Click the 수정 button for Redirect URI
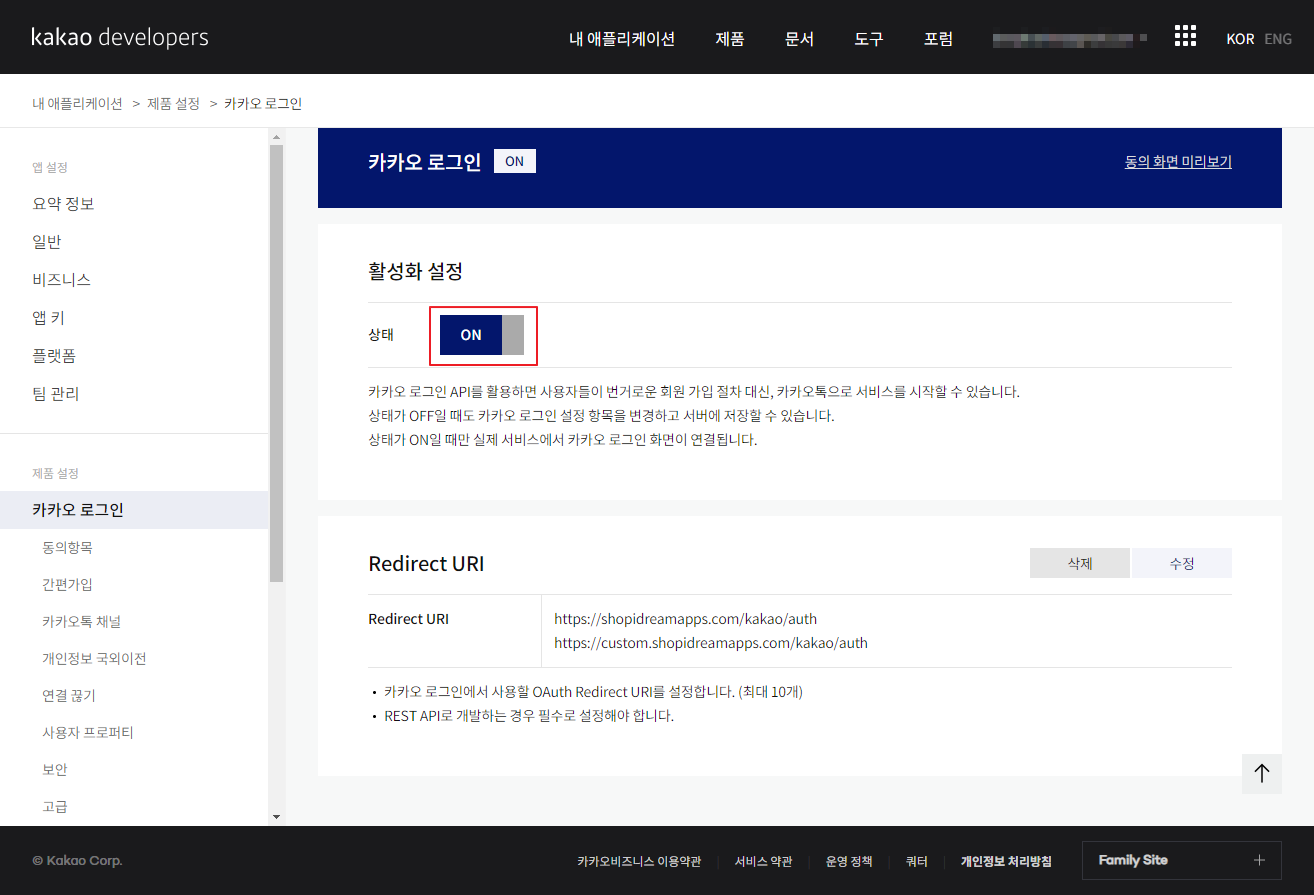Screen dimensions: 1314x895 coord(1182,563)
